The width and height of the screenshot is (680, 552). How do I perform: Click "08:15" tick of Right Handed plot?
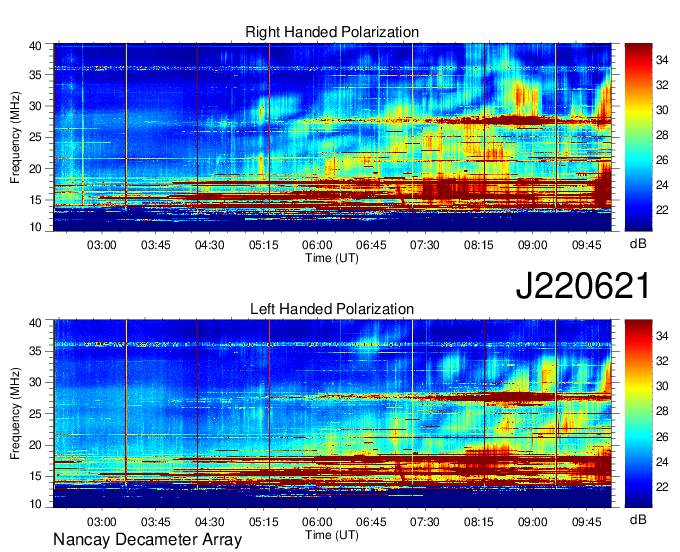coord(478,245)
